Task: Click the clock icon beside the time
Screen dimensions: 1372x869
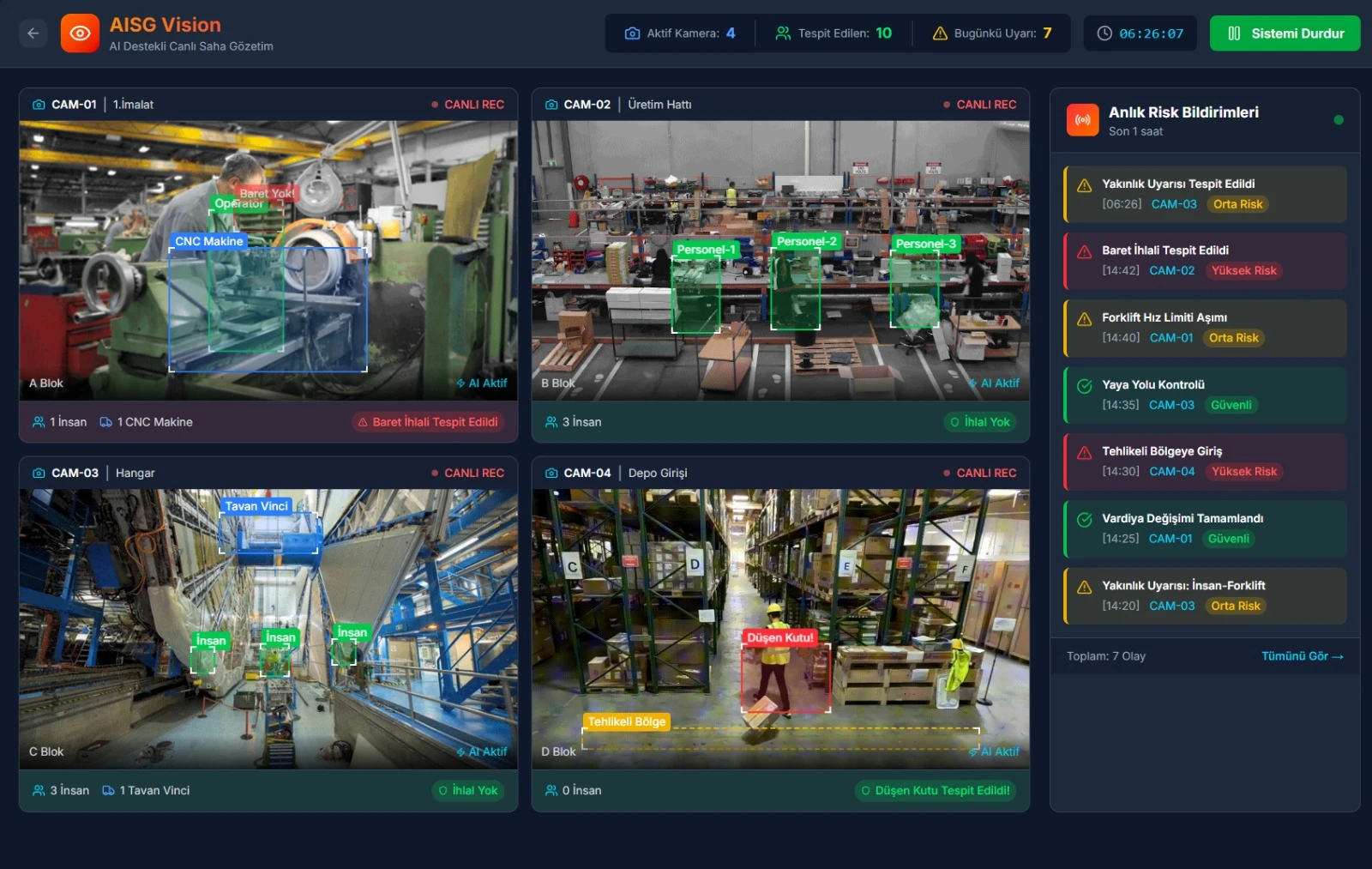Action: tap(1104, 33)
